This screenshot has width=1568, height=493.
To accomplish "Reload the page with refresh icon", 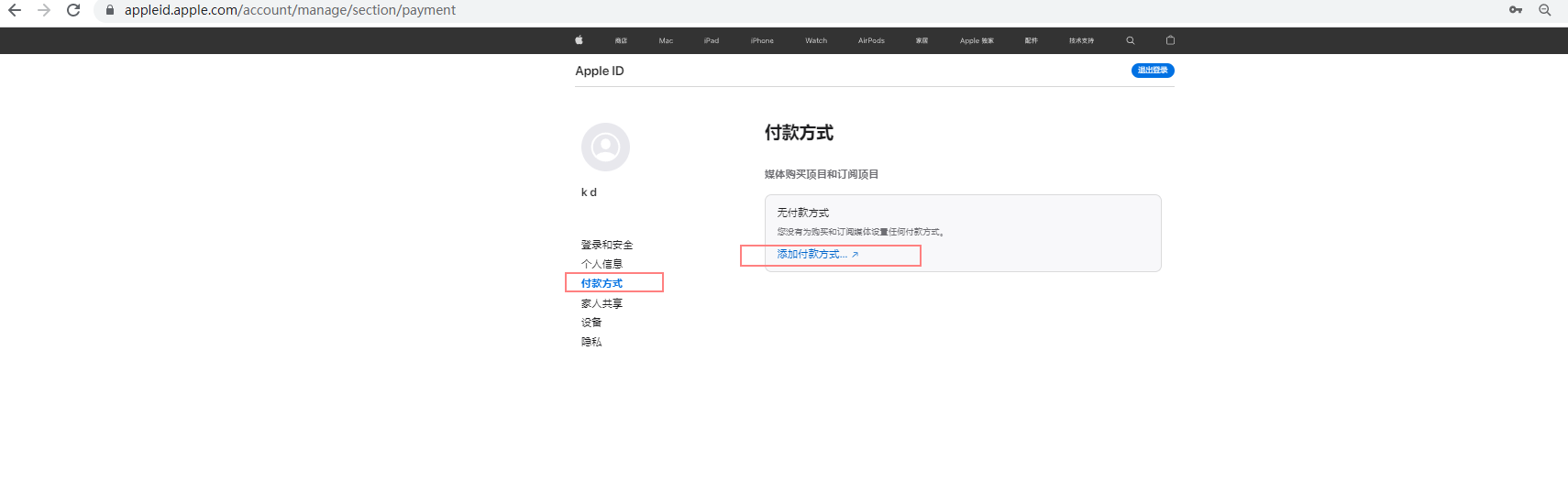I will click(x=73, y=10).
